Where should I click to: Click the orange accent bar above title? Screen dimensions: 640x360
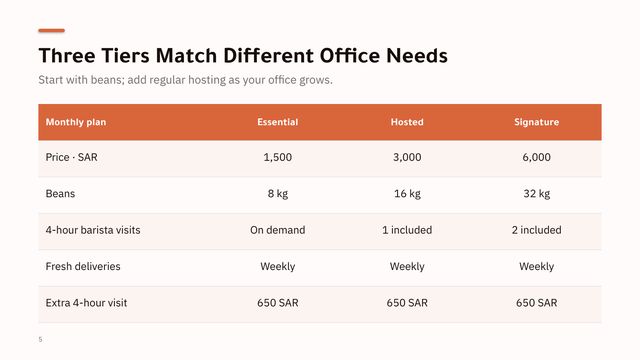[51, 31]
